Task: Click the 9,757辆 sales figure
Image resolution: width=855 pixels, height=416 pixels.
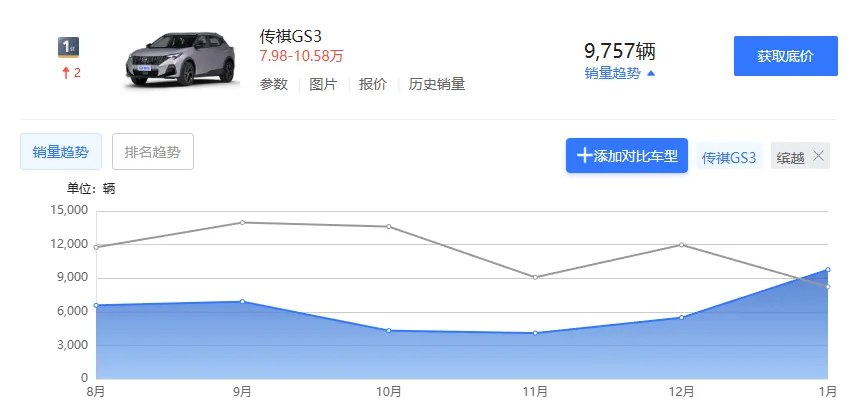Action: [620, 52]
